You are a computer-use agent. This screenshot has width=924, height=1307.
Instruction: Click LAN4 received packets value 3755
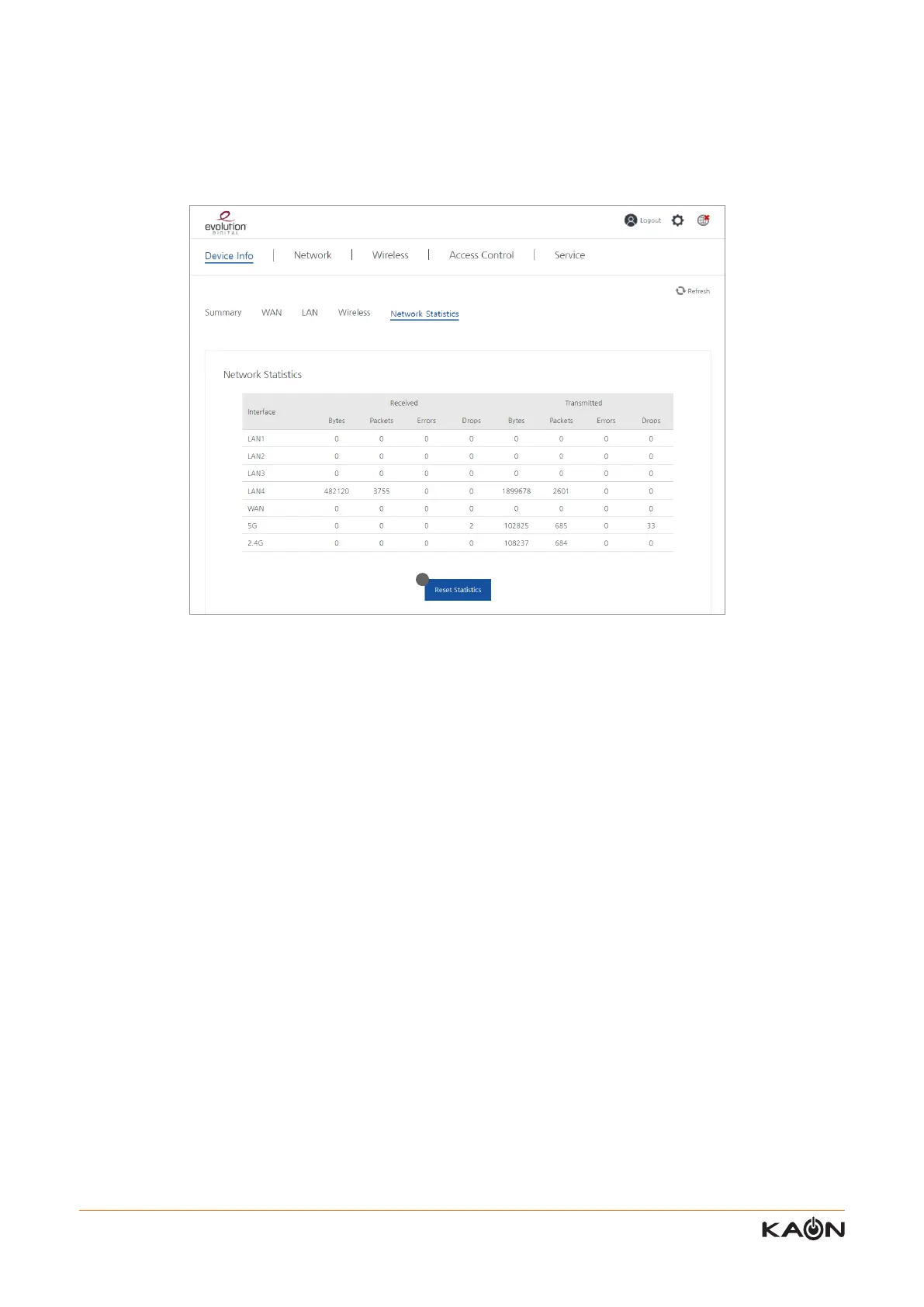[x=382, y=491]
